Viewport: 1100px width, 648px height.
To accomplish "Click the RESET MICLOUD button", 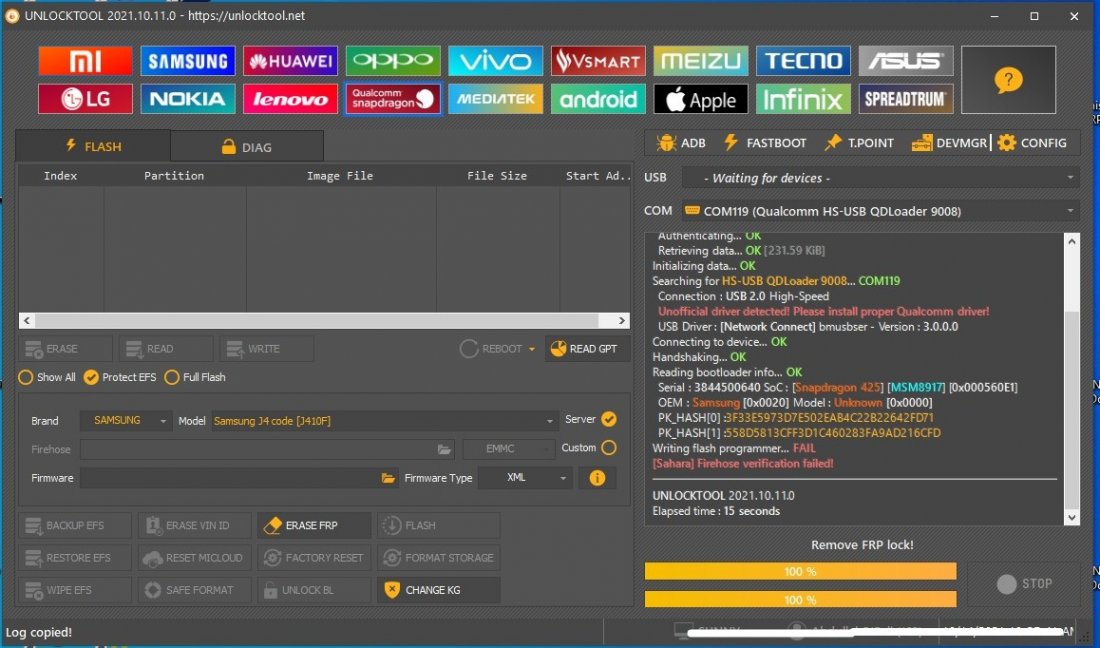I will pos(194,558).
